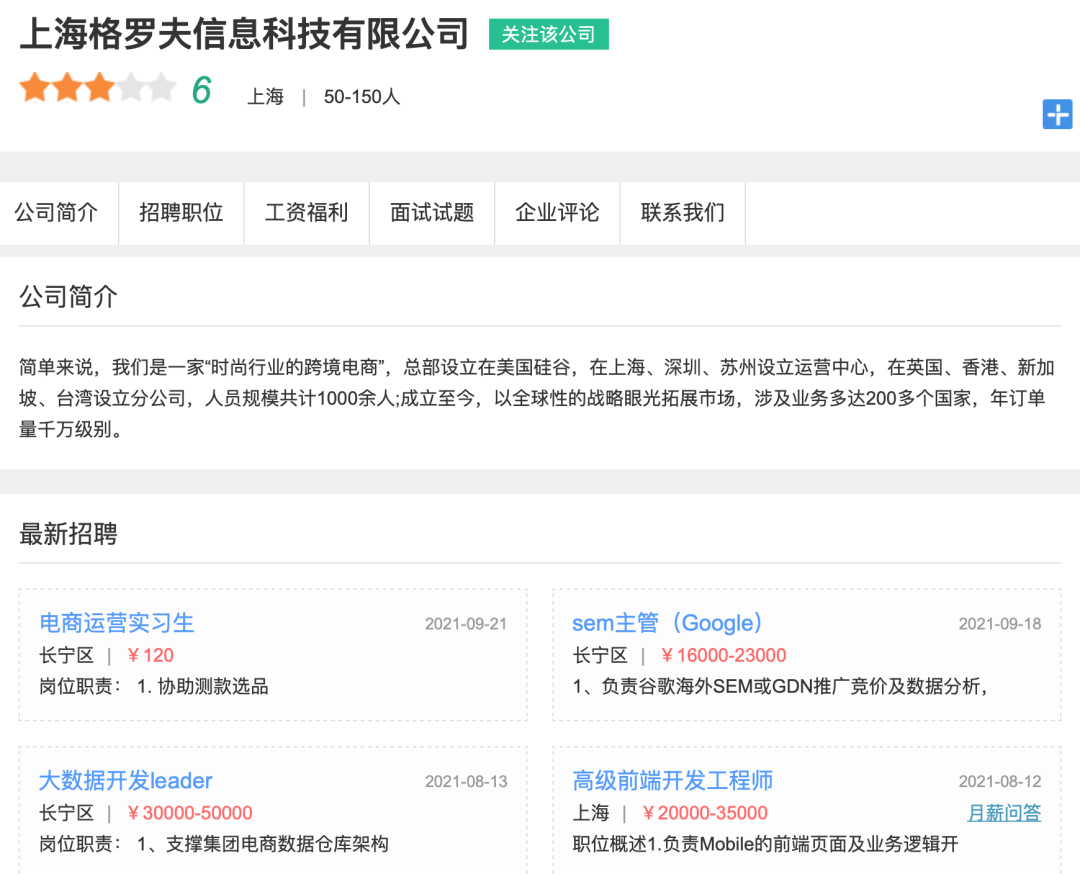The width and height of the screenshot is (1080, 874).
Task: Click the first orange rating star
Action: 35,89
